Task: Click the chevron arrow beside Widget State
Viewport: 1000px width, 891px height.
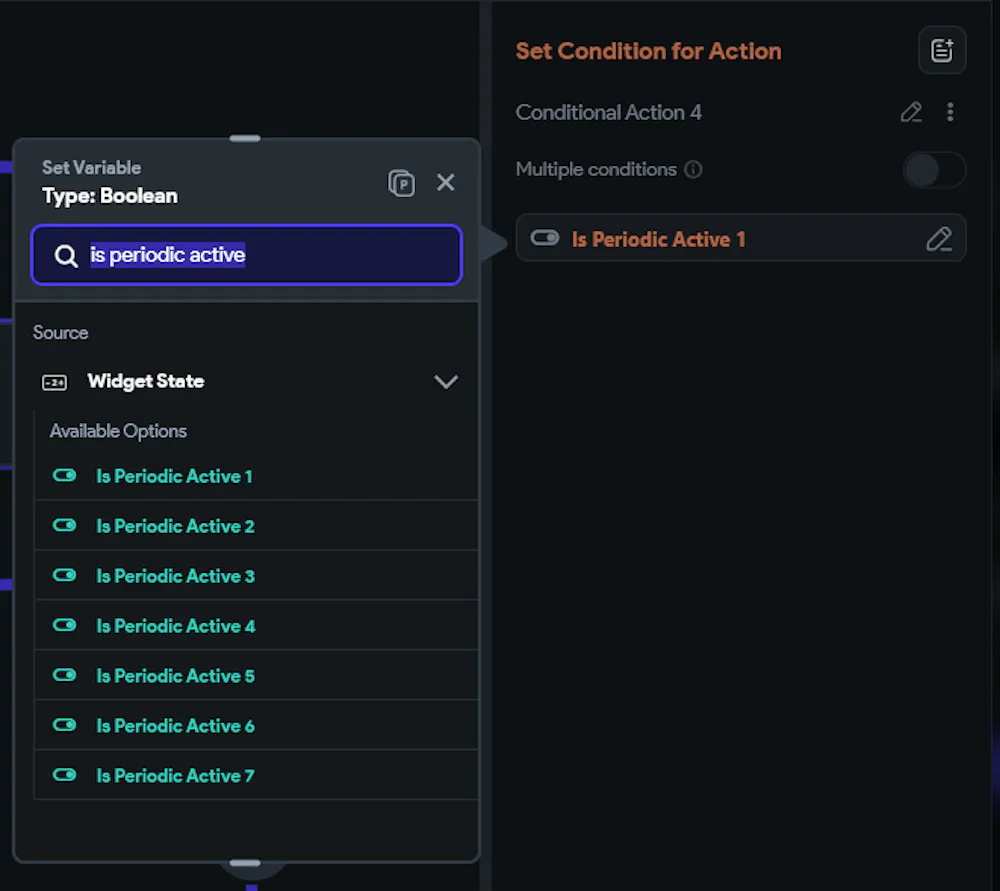Action: point(446,381)
